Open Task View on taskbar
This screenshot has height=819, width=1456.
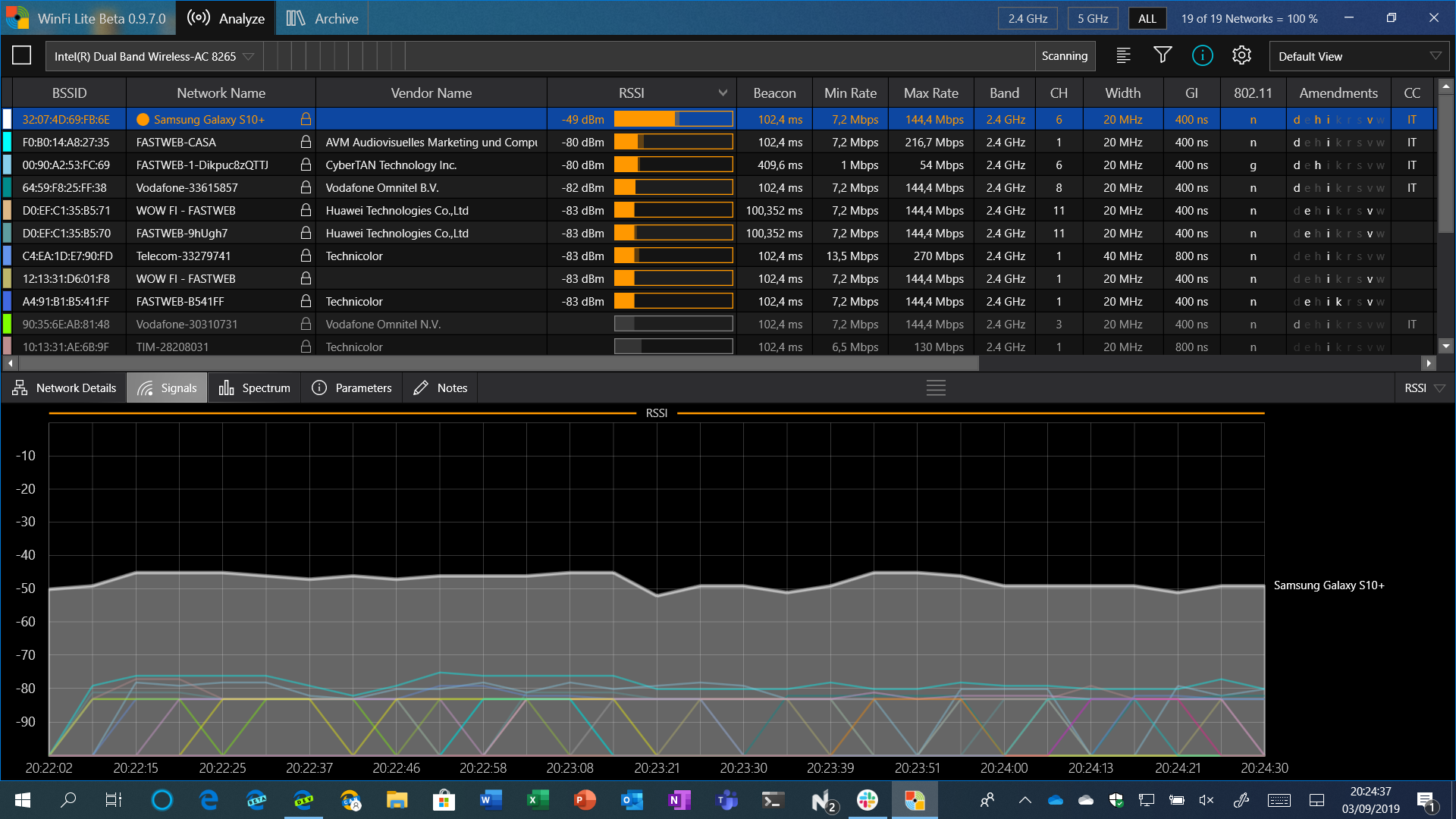click(x=114, y=800)
